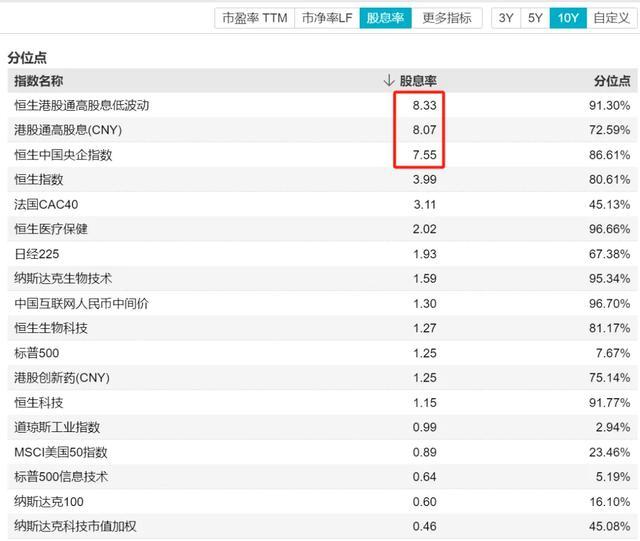Click the 72.59% percentile value
The image size is (640, 541).
coord(609,130)
